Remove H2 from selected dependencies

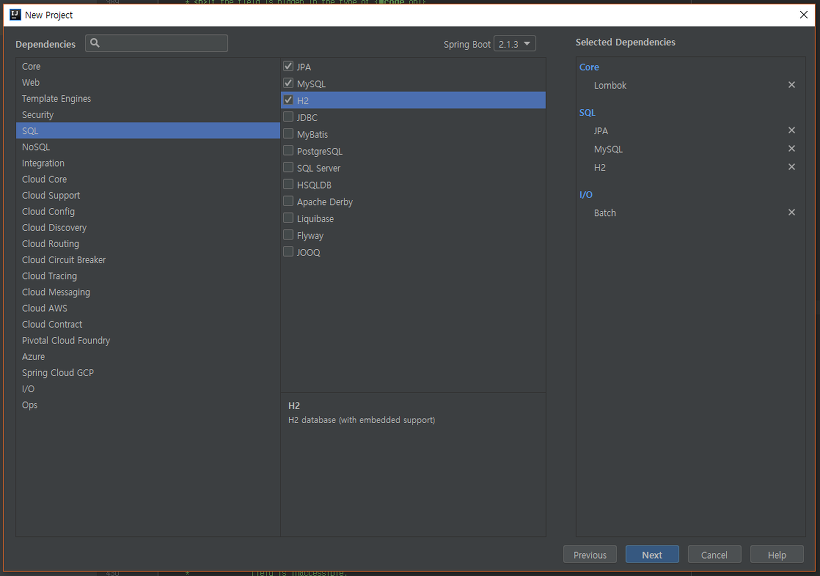[791, 167]
